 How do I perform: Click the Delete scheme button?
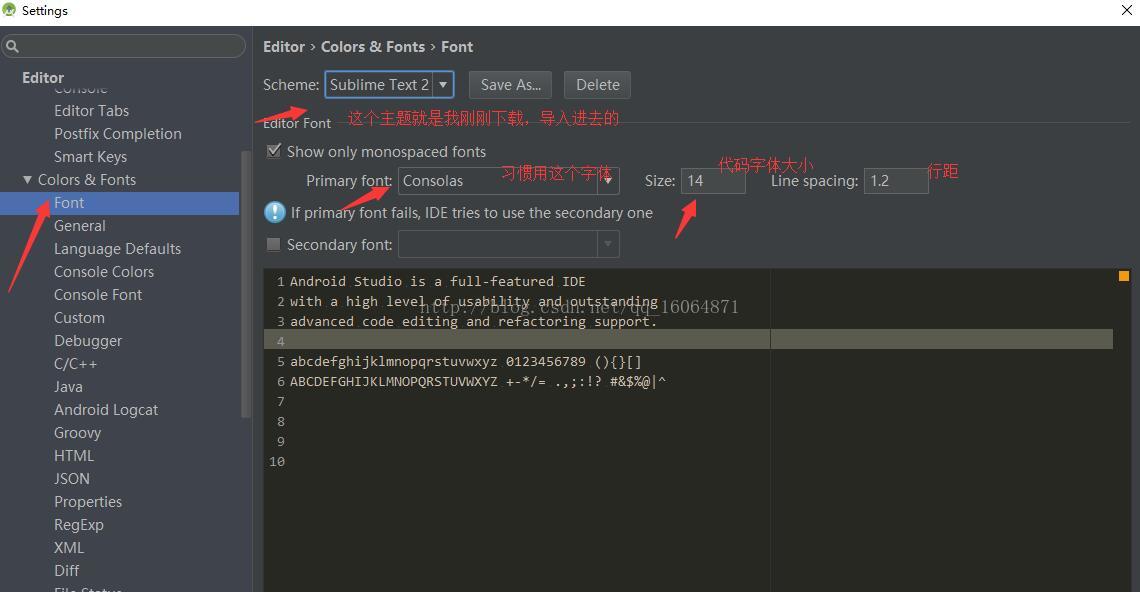(598, 85)
